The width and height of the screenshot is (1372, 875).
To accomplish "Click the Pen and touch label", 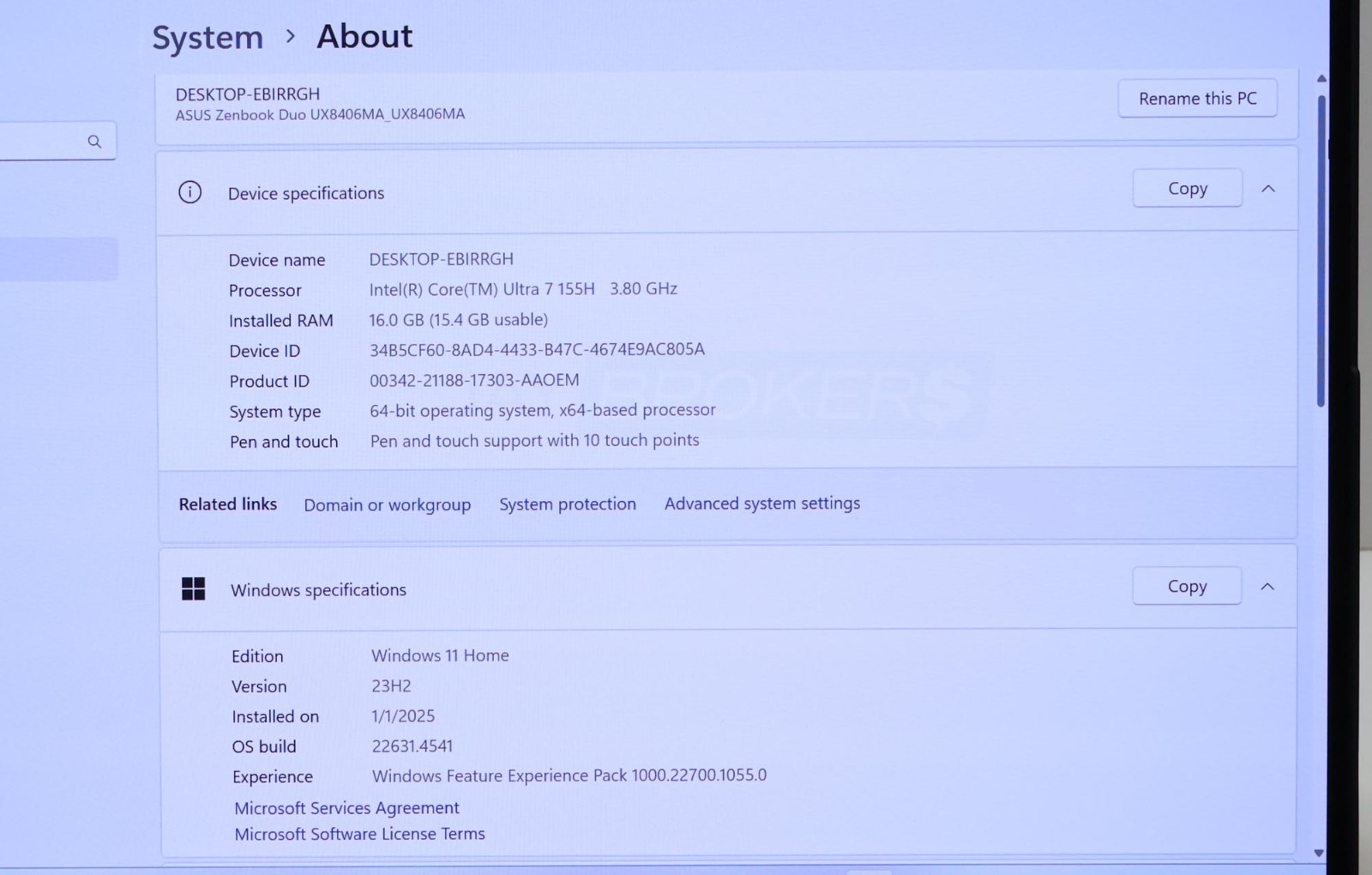I will tap(284, 442).
